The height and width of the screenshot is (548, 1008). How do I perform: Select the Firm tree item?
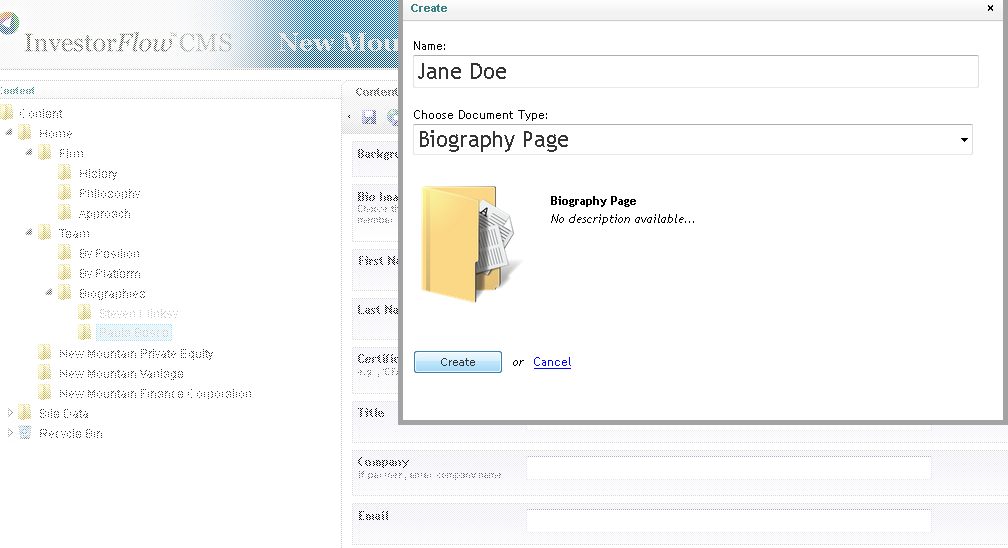click(71, 154)
